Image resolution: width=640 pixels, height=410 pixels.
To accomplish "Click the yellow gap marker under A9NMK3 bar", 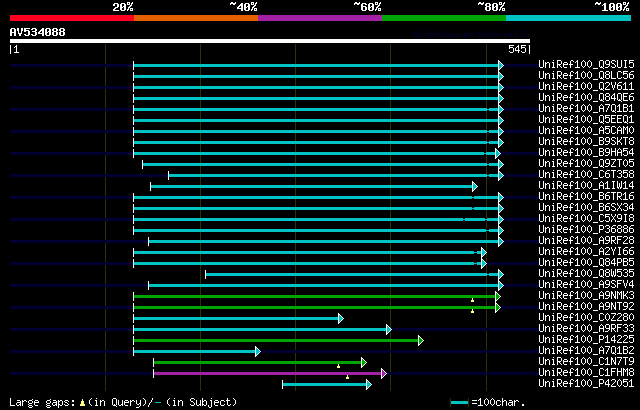I will [x=472, y=300].
